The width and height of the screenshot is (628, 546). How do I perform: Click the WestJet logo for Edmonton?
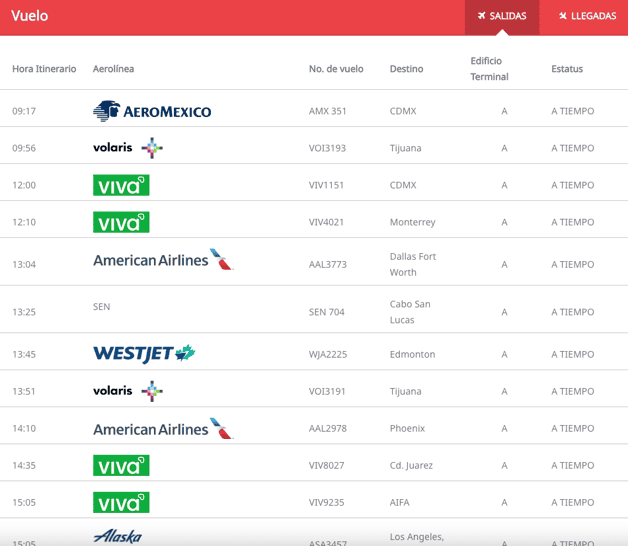coord(144,354)
